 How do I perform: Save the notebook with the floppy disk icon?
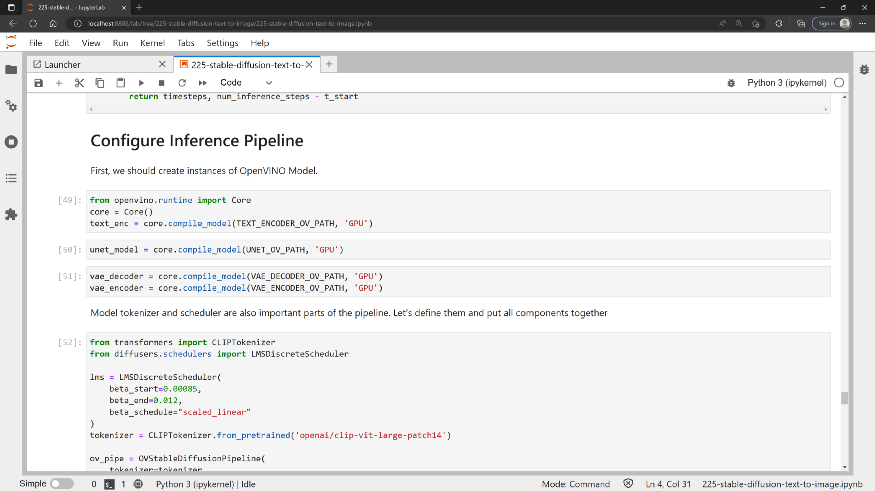tap(39, 83)
